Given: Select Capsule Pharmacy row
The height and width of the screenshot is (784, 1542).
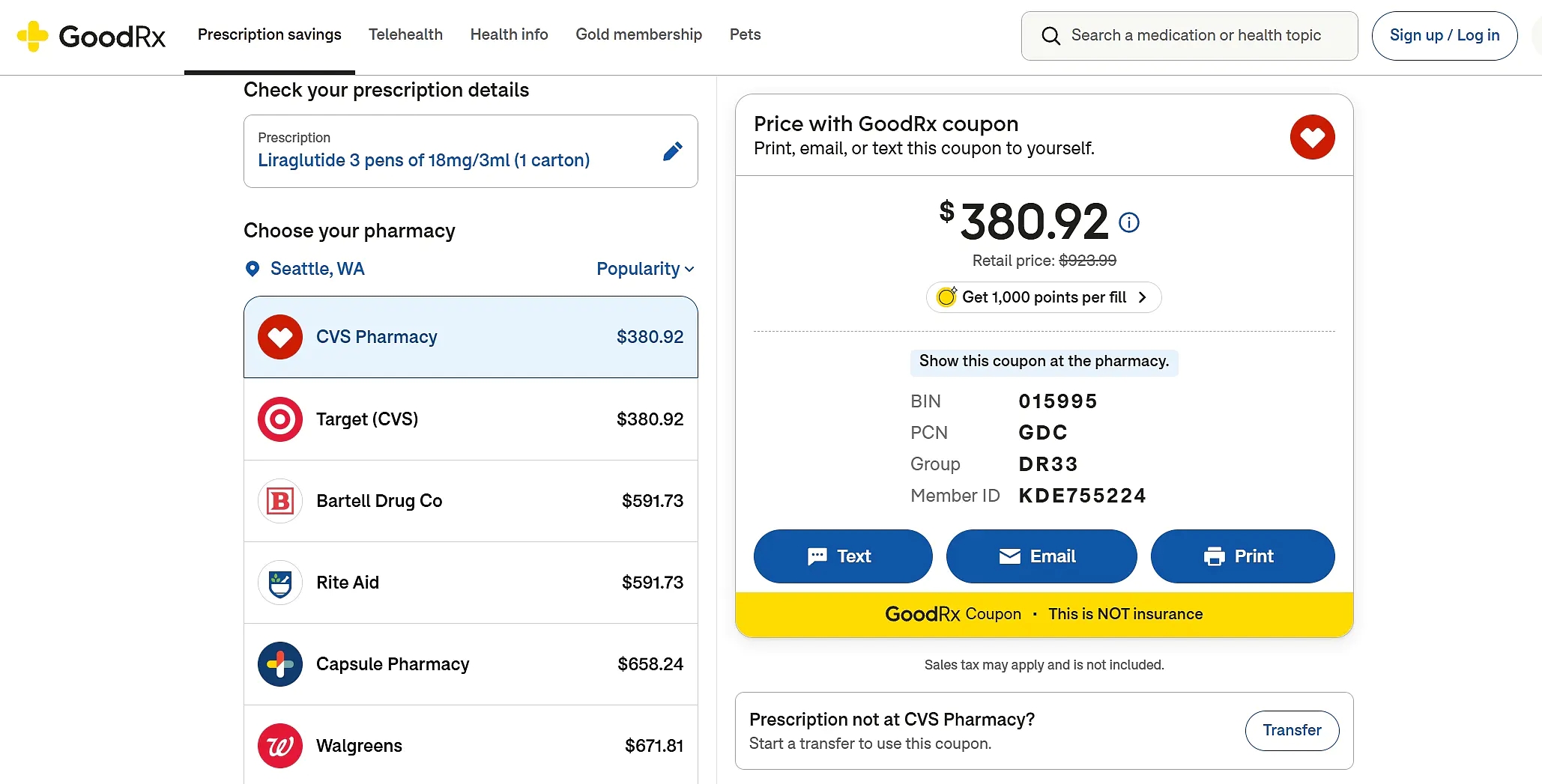Looking at the screenshot, I should pyautogui.click(x=471, y=664).
